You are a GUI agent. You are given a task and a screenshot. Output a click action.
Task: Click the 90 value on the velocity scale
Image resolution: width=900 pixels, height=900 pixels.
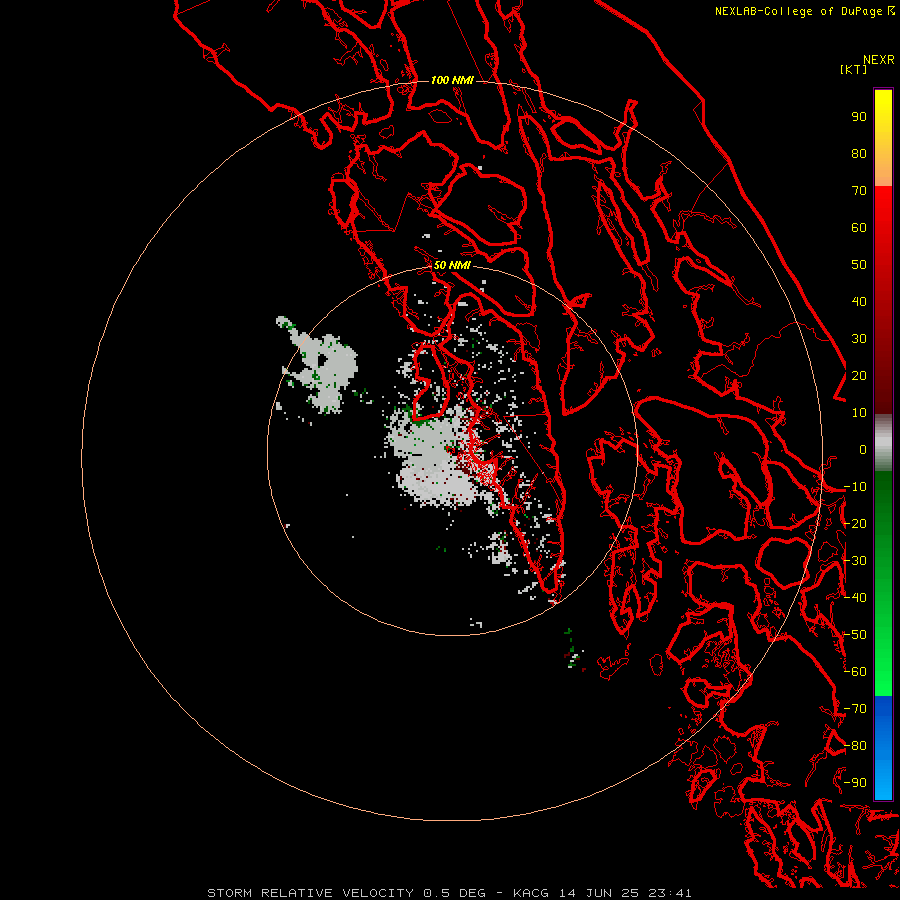(x=859, y=117)
